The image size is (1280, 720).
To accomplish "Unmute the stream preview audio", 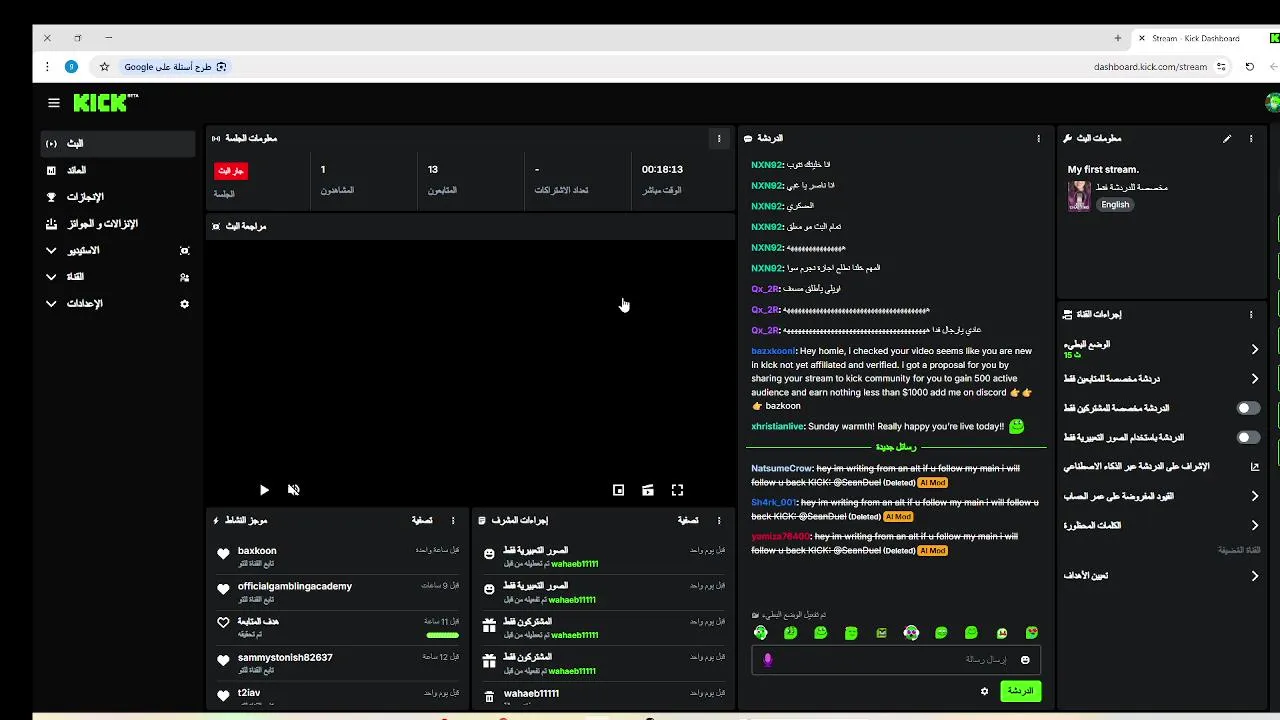I will click(x=294, y=490).
